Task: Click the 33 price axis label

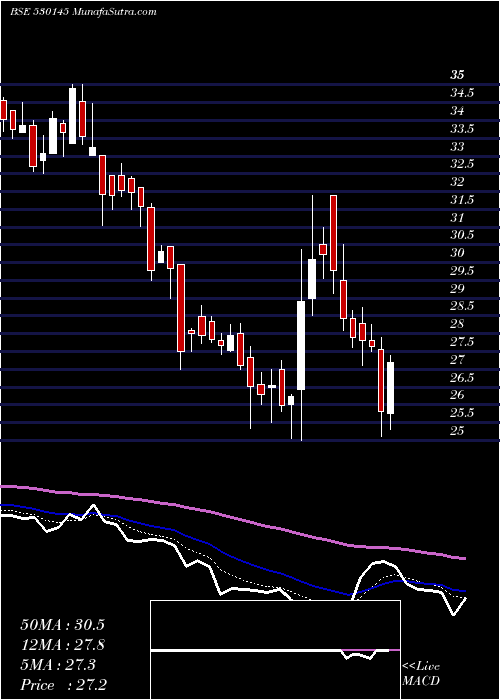Action: coord(457,146)
